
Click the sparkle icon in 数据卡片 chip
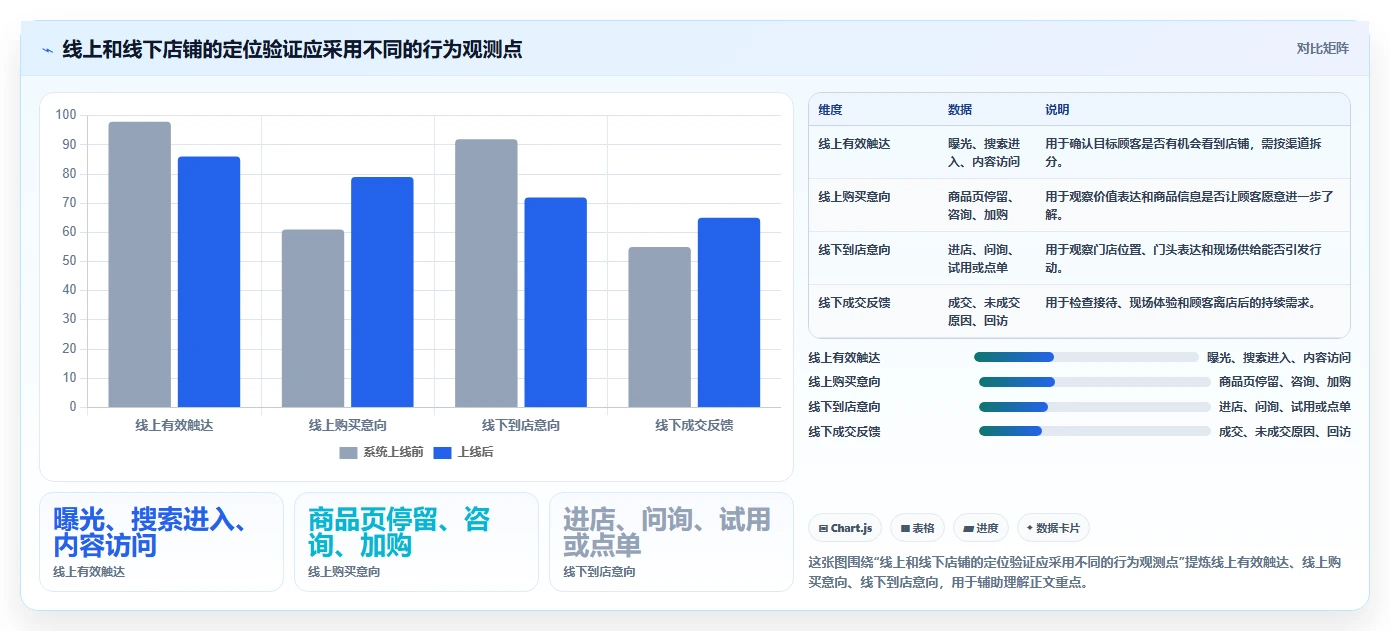[x=1030, y=528]
